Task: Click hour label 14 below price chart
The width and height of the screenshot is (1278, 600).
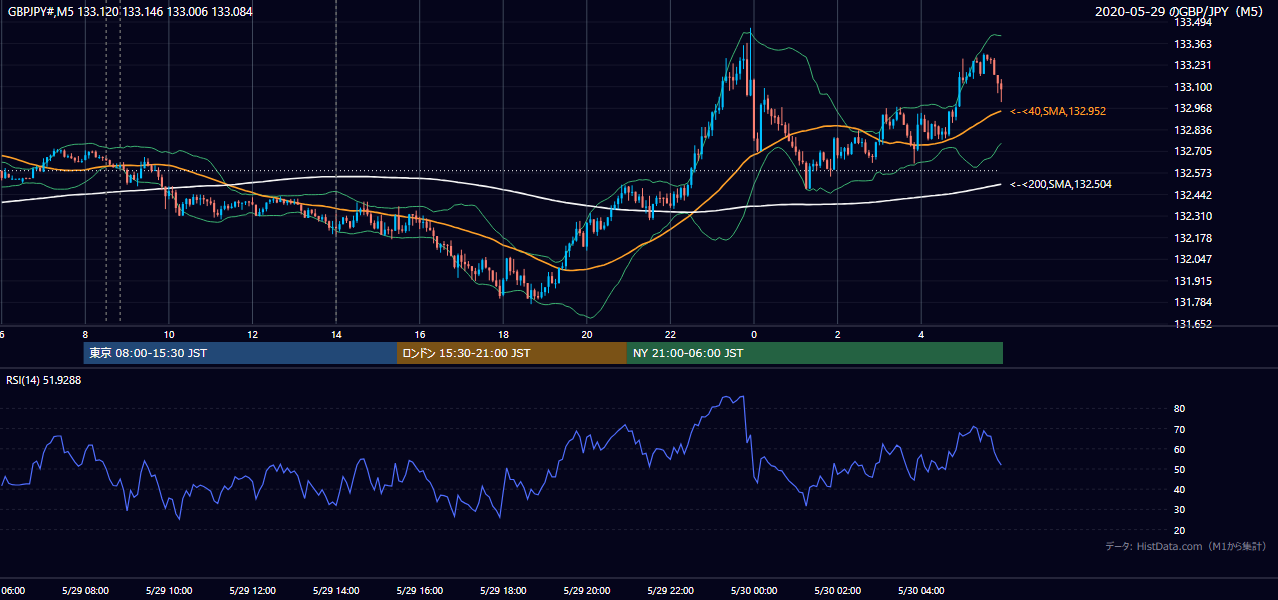Action: pos(336,335)
